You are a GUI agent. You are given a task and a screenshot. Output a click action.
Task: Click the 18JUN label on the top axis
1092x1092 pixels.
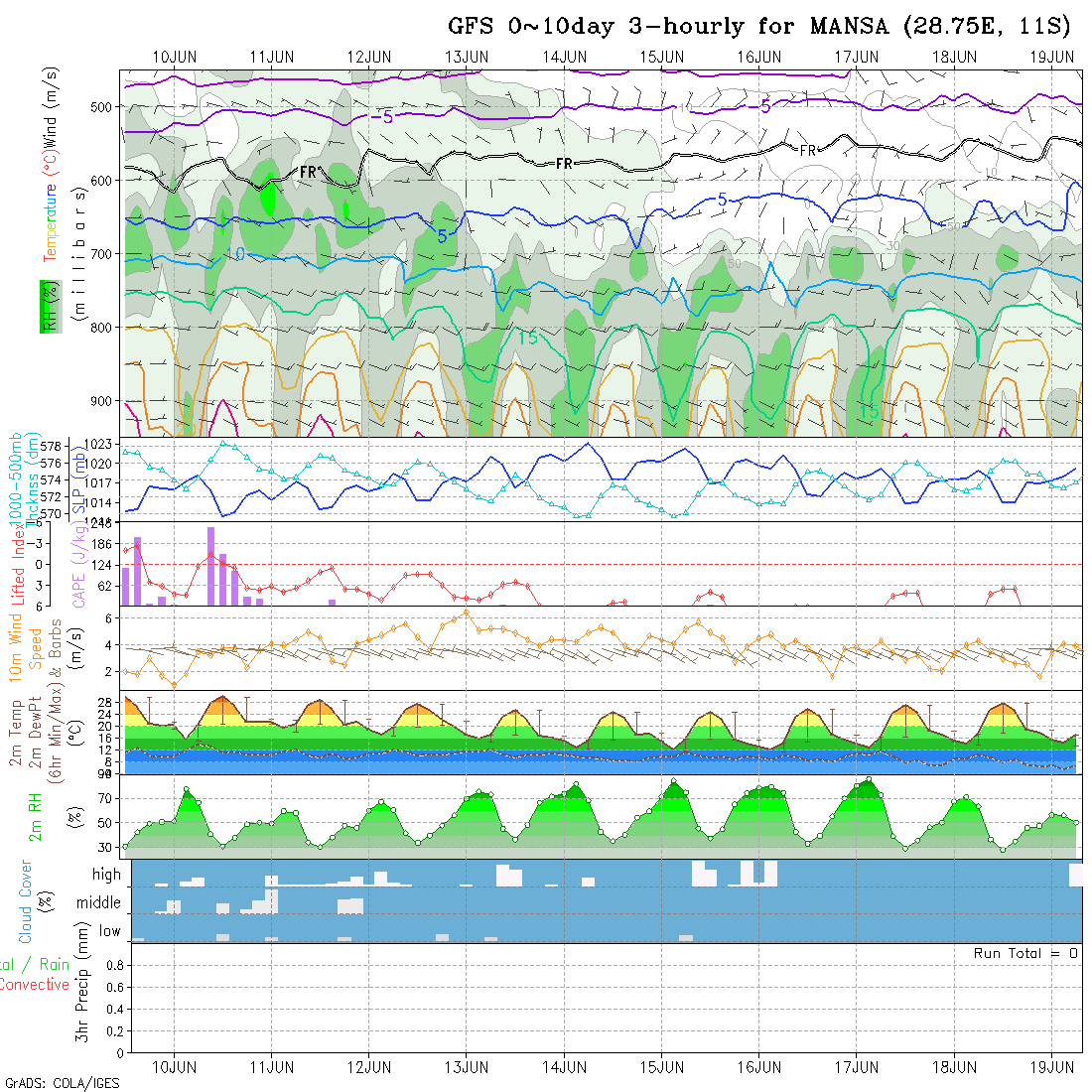point(954,58)
